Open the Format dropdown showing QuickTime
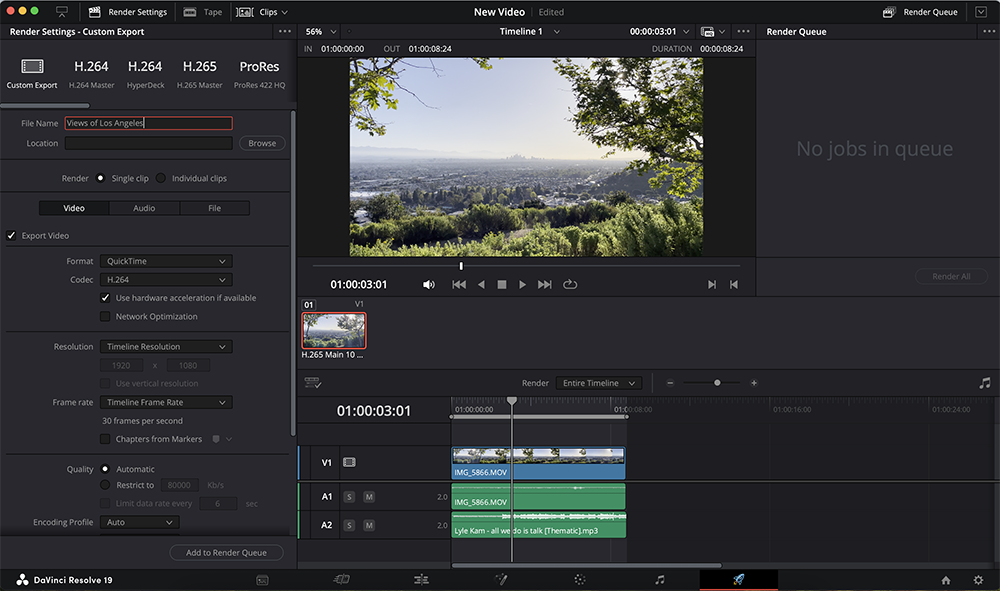The width and height of the screenshot is (1000, 591). pos(165,260)
